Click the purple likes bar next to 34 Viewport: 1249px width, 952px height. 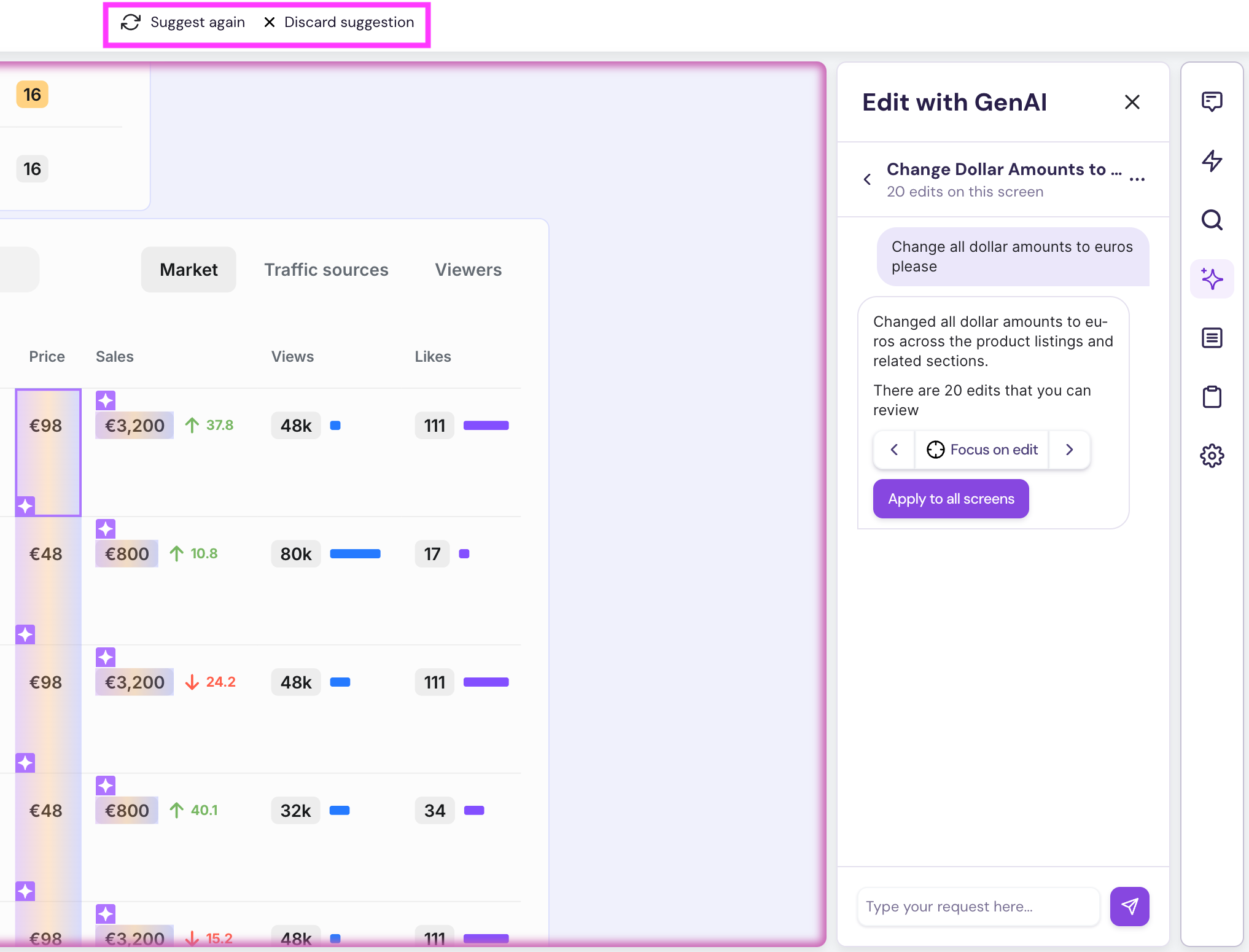pyautogui.click(x=474, y=810)
